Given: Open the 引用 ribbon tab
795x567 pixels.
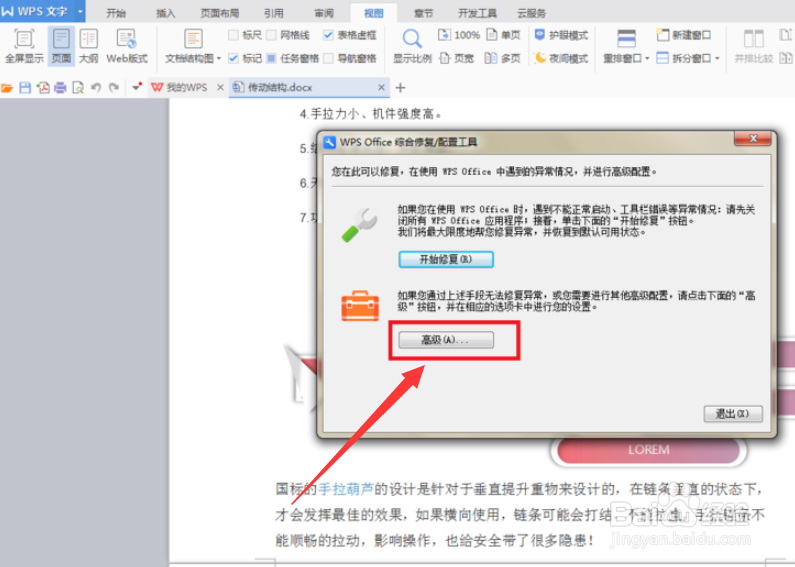Looking at the screenshot, I should pyautogui.click(x=273, y=13).
